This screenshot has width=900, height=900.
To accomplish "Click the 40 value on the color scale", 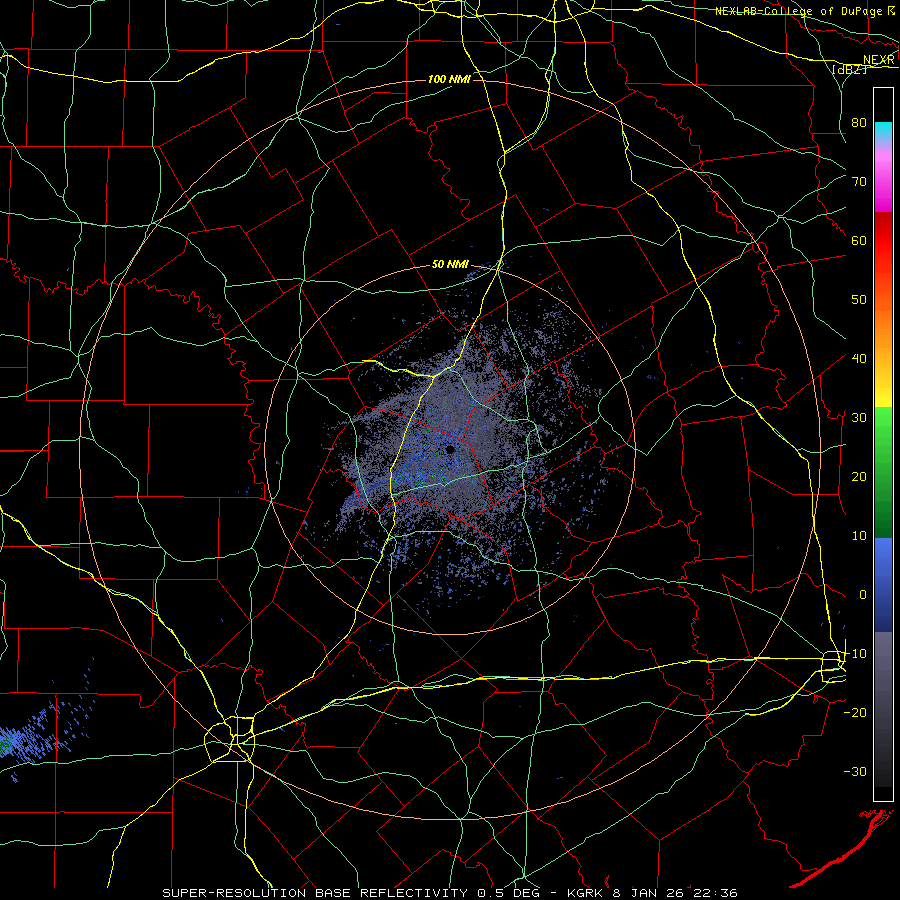I will 859,359.
